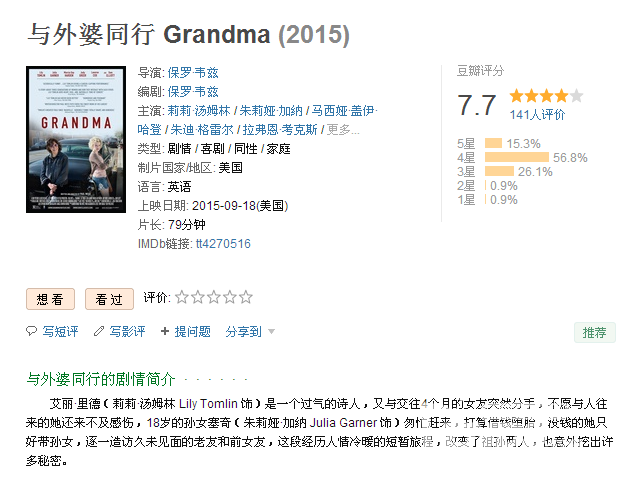631x488 pixels.
Task: Expand the 分享到 dropdown arrow
Action: point(271,332)
